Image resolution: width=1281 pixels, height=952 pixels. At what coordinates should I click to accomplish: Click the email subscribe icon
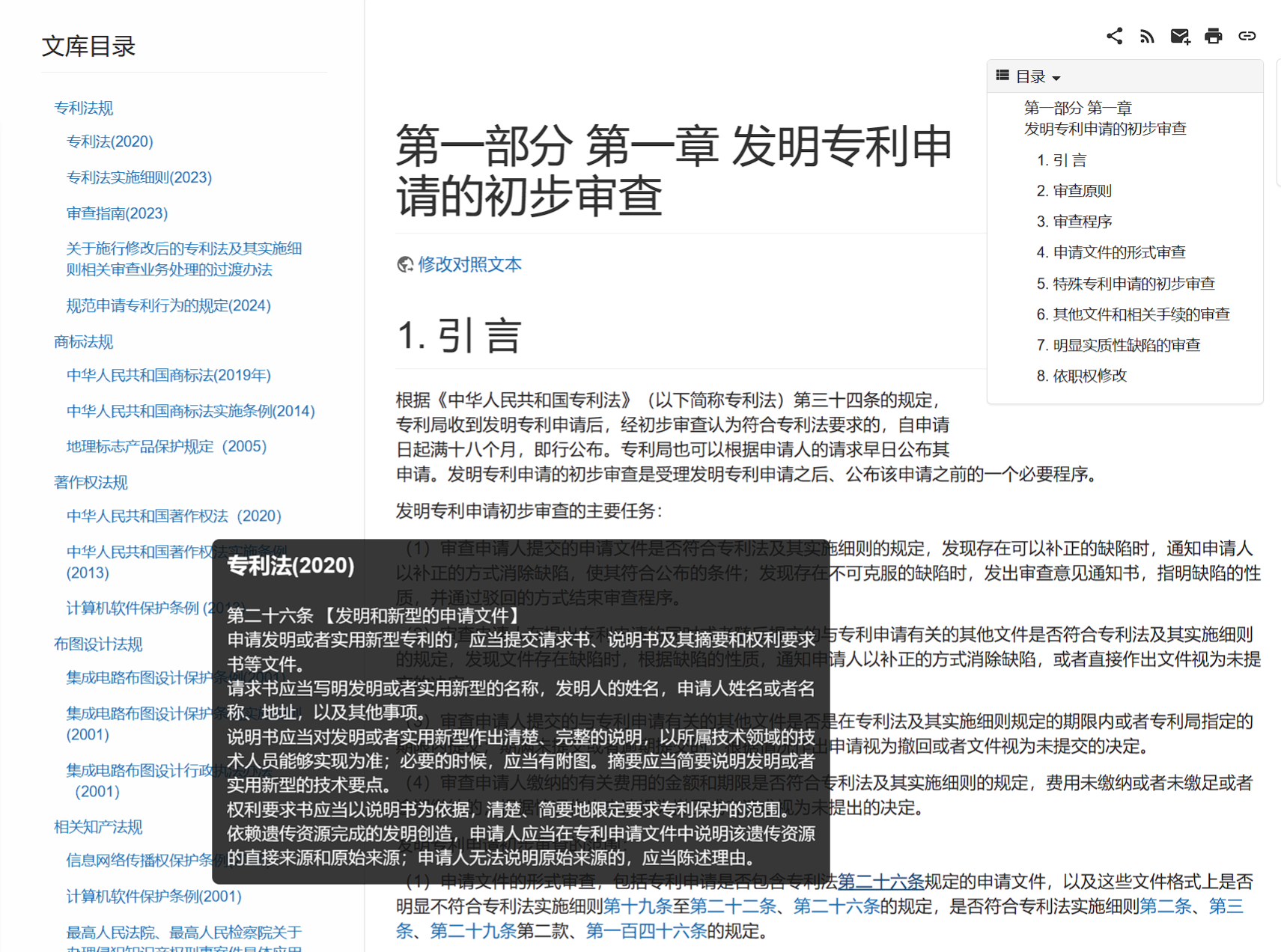pos(1180,36)
